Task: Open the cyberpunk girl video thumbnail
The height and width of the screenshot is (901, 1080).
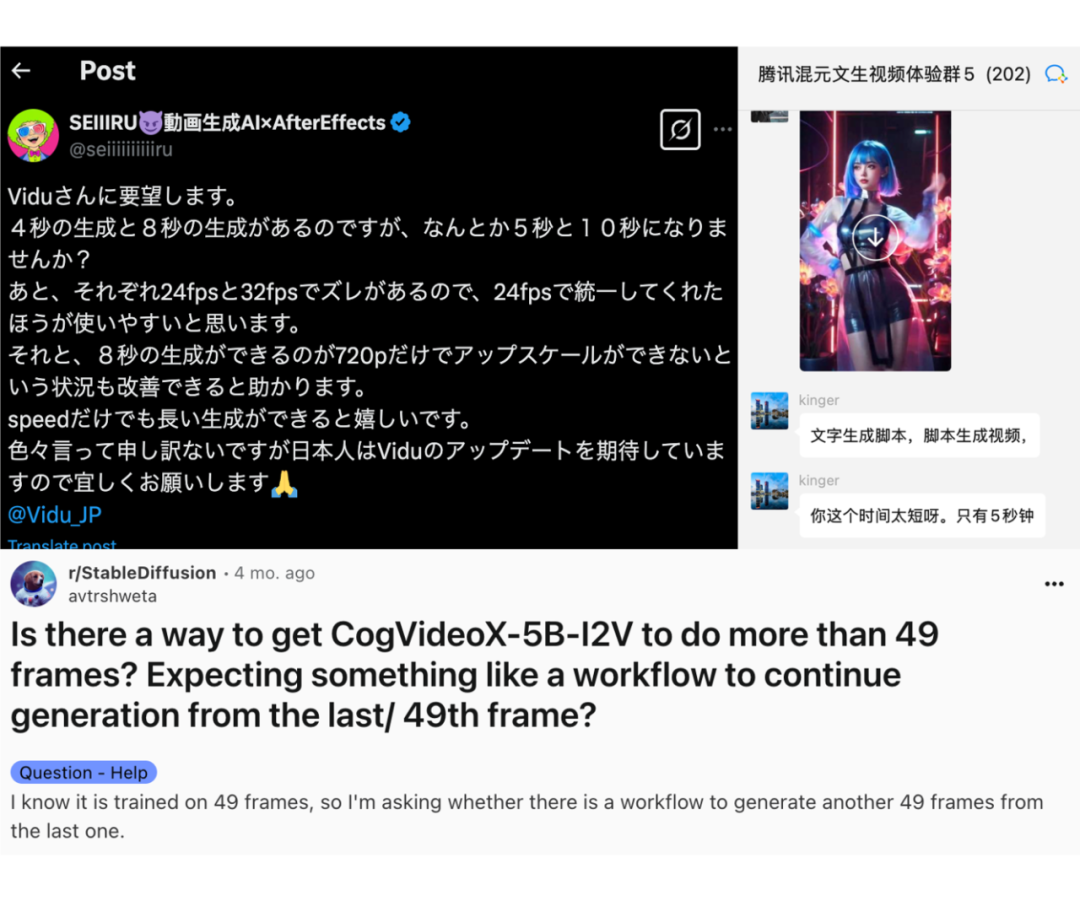Action: click(x=875, y=240)
